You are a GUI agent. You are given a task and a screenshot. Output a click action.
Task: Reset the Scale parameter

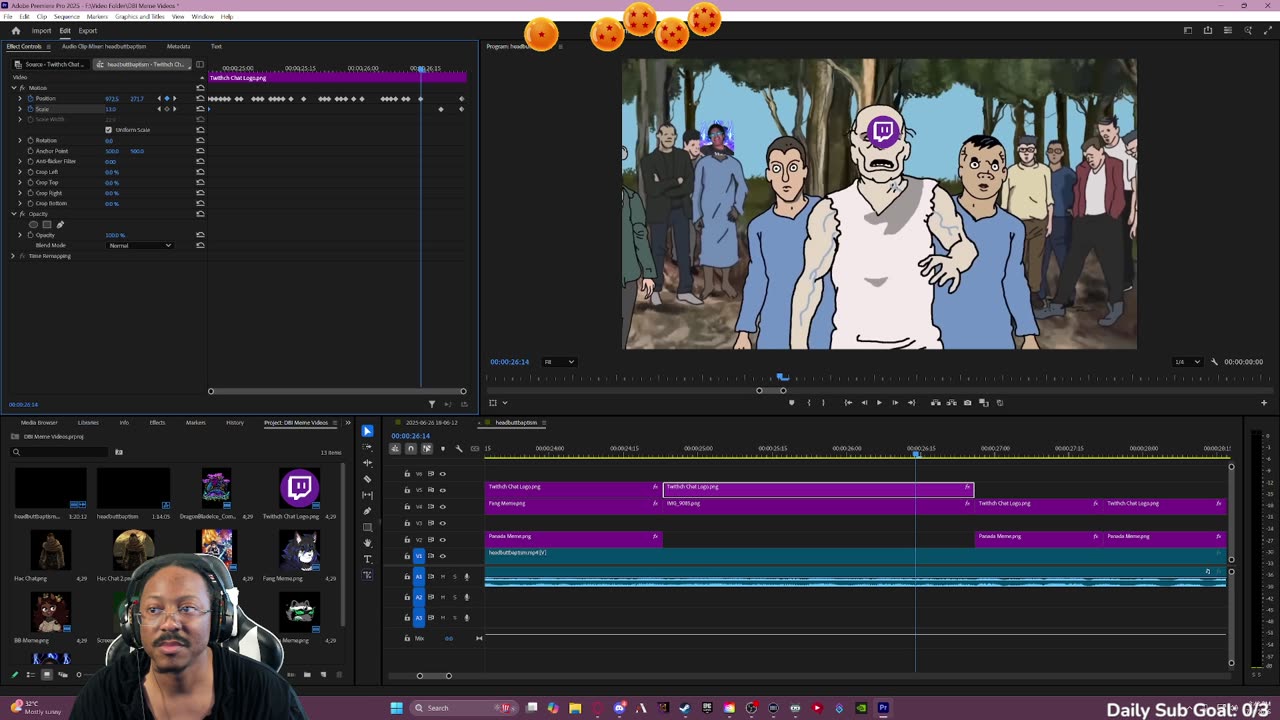tap(200, 109)
